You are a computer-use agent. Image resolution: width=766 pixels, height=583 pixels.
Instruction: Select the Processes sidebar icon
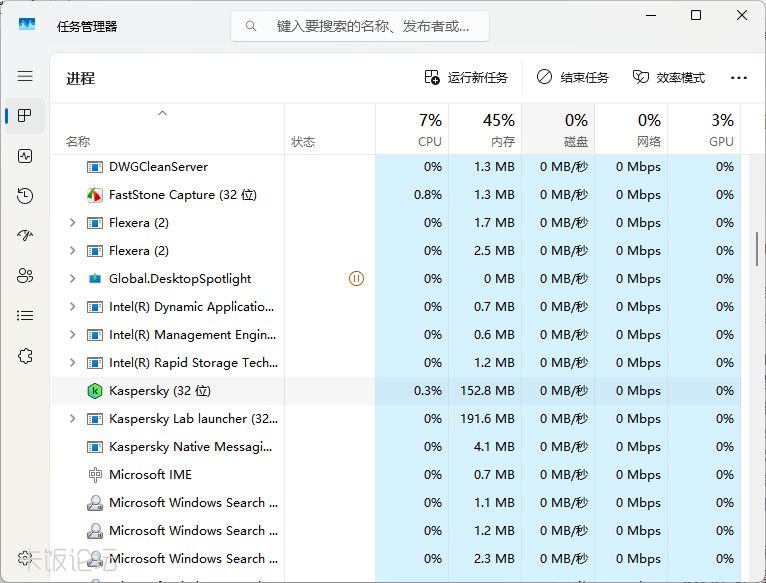[x=25, y=116]
